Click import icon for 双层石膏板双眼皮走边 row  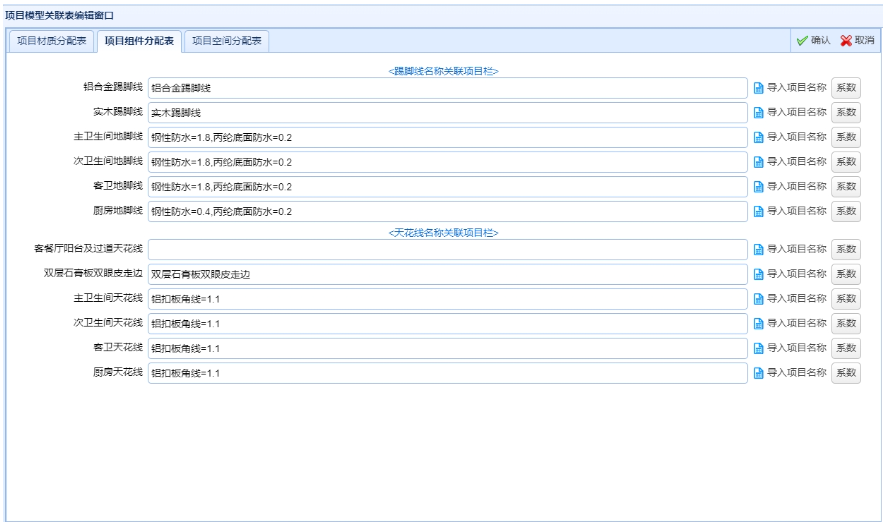click(x=759, y=274)
